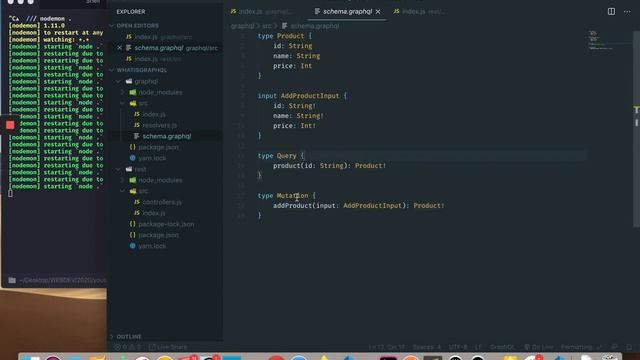Switch to the first index.js graphql tab
The height and width of the screenshot is (360, 640).
pyautogui.click(x=261, y=12)
